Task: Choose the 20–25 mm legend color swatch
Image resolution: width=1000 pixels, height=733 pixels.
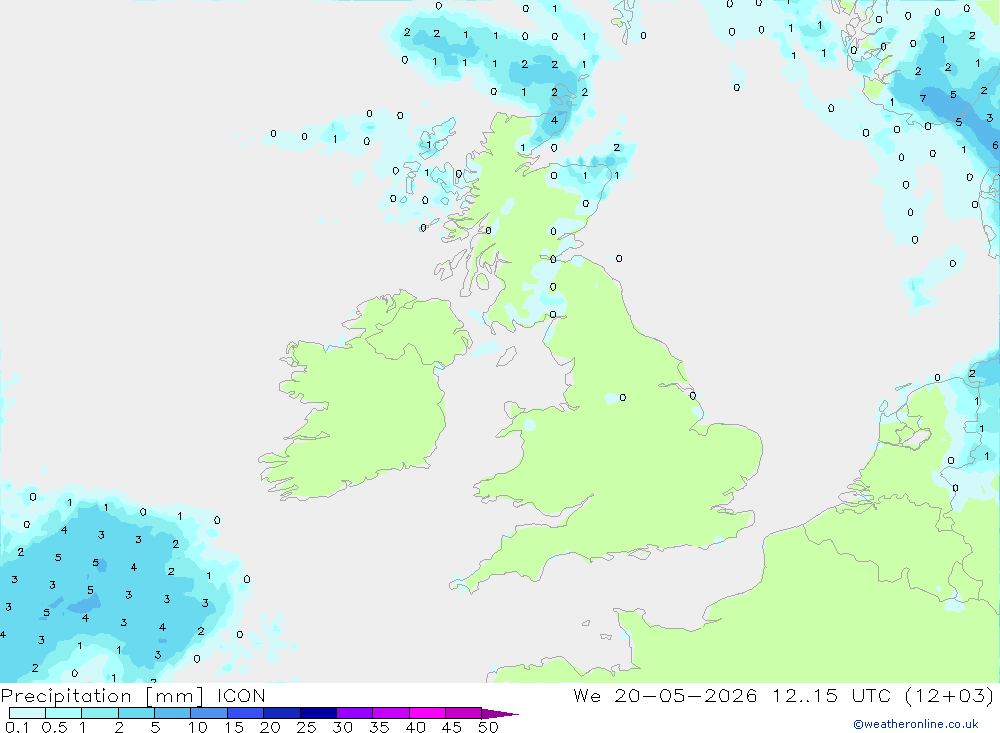Action: 281,713
